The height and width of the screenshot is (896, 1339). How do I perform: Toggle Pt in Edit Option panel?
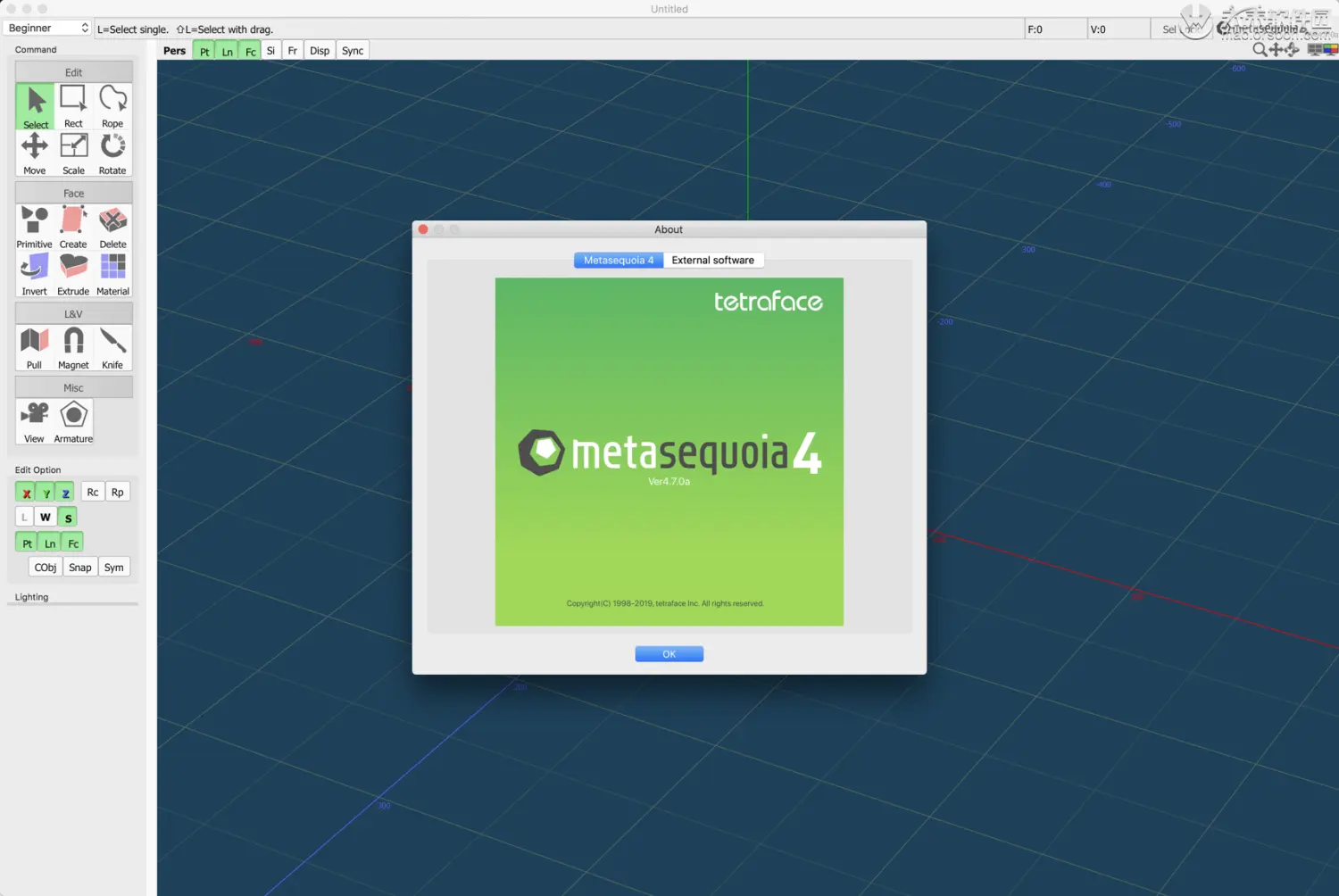(x=27, y=543)
